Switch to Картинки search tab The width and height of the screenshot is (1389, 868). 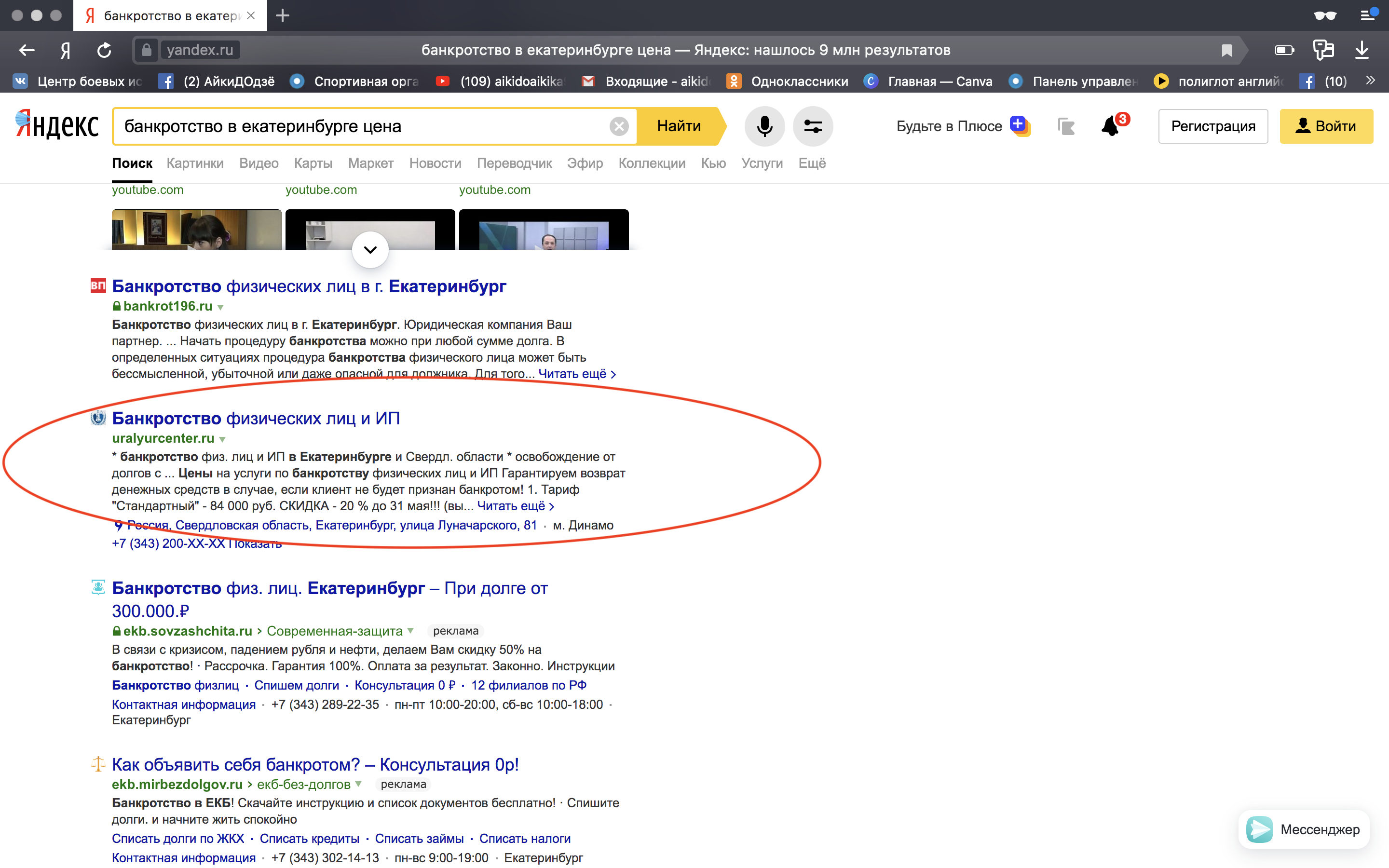point(195,163)
